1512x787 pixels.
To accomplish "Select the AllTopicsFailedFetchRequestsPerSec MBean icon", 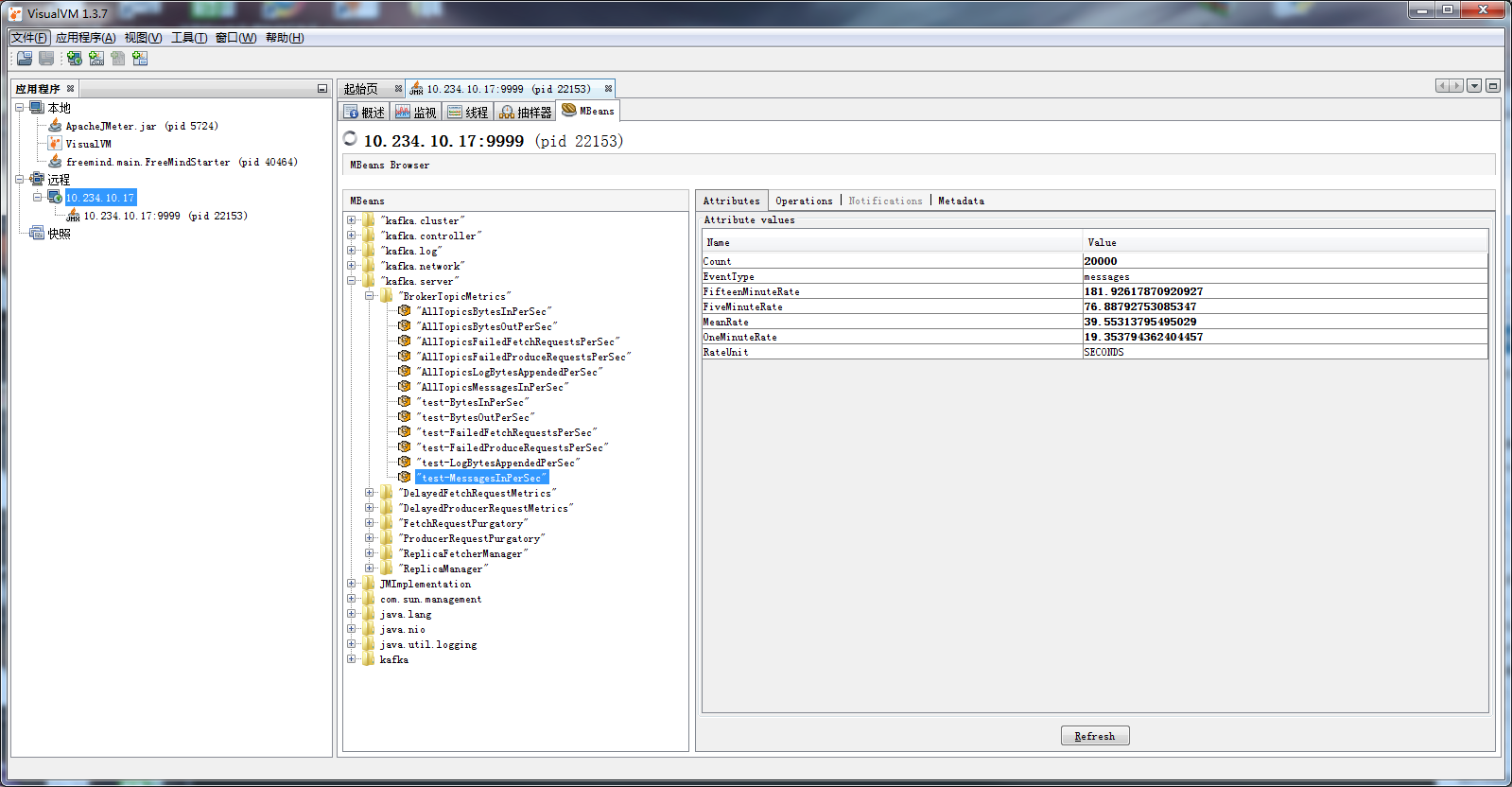I will [405, 341].
